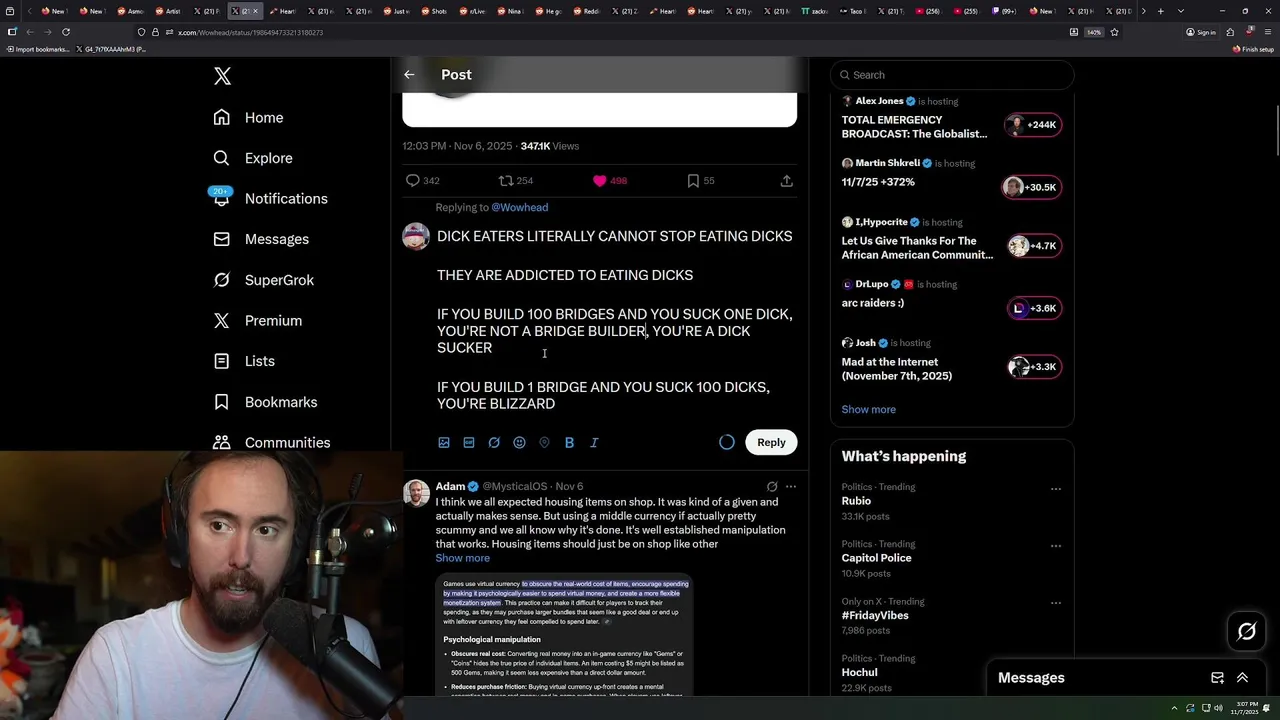Open more options on Adam's post
This screenshot has width=1280, height=720.
[790, 487]
